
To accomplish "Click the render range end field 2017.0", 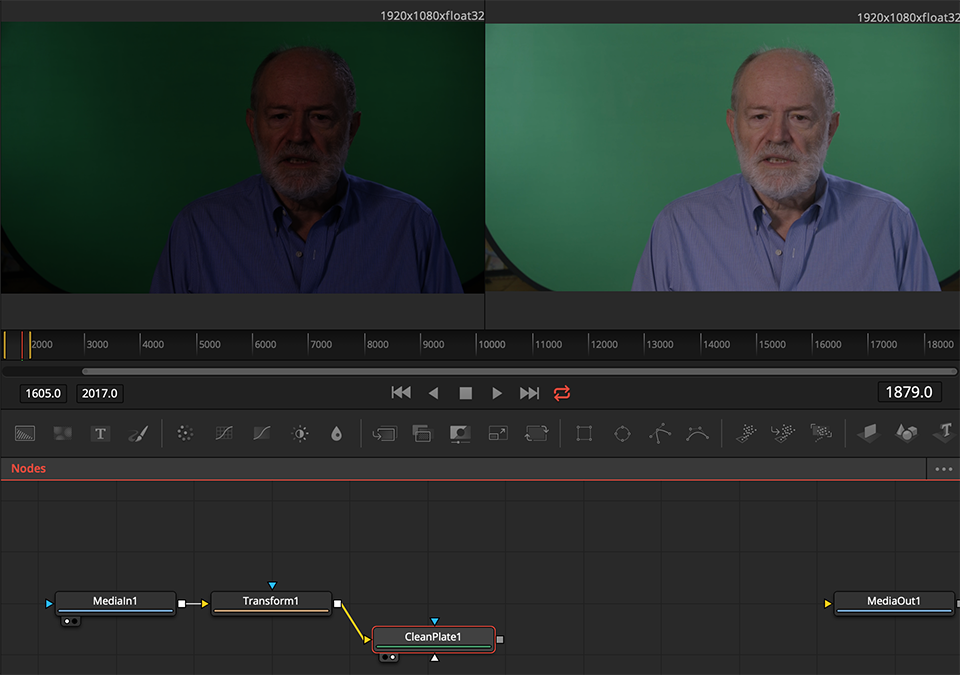I will (100, 393).
